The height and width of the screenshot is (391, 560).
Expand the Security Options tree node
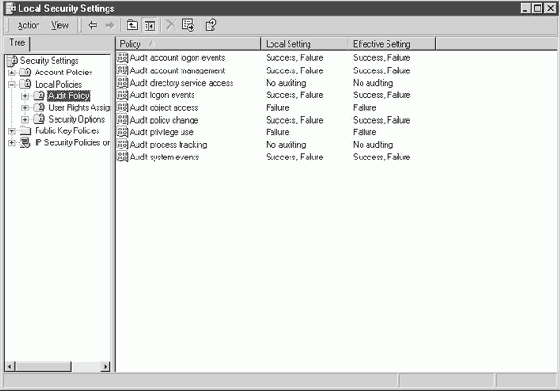(x=25, y=119)
